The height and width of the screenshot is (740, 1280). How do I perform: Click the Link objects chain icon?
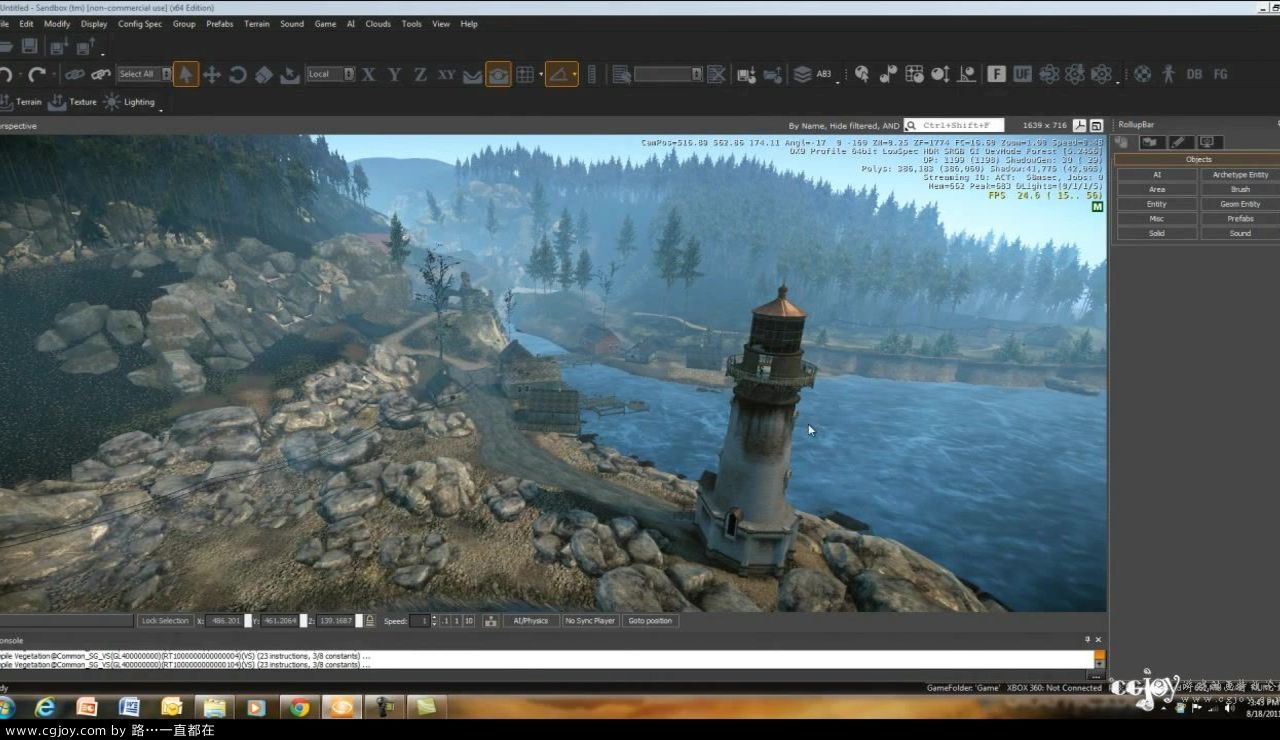[x=75, y=74]
